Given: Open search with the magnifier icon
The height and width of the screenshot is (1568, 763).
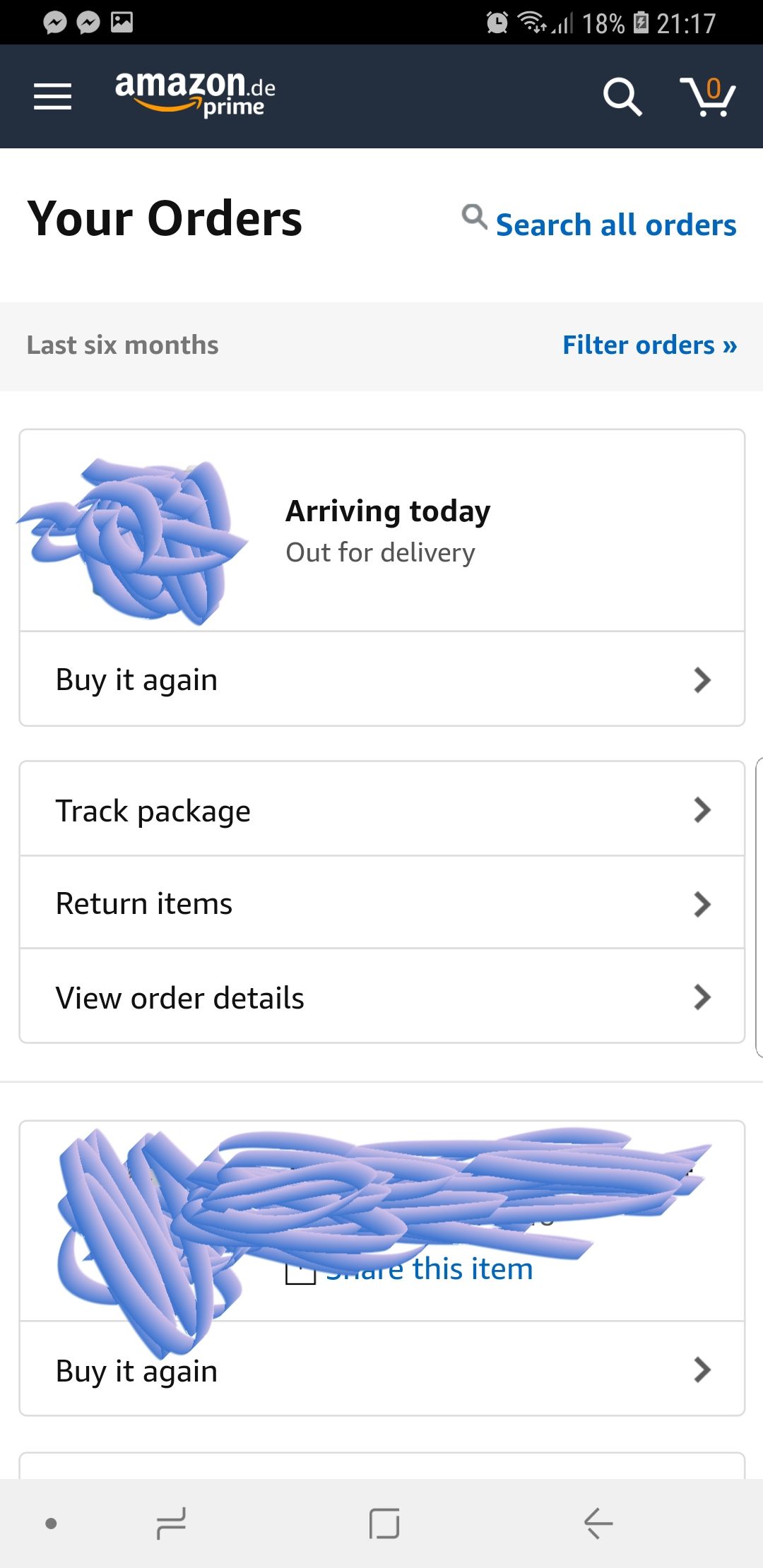Looking at the screenshot, I should [622, 96].
